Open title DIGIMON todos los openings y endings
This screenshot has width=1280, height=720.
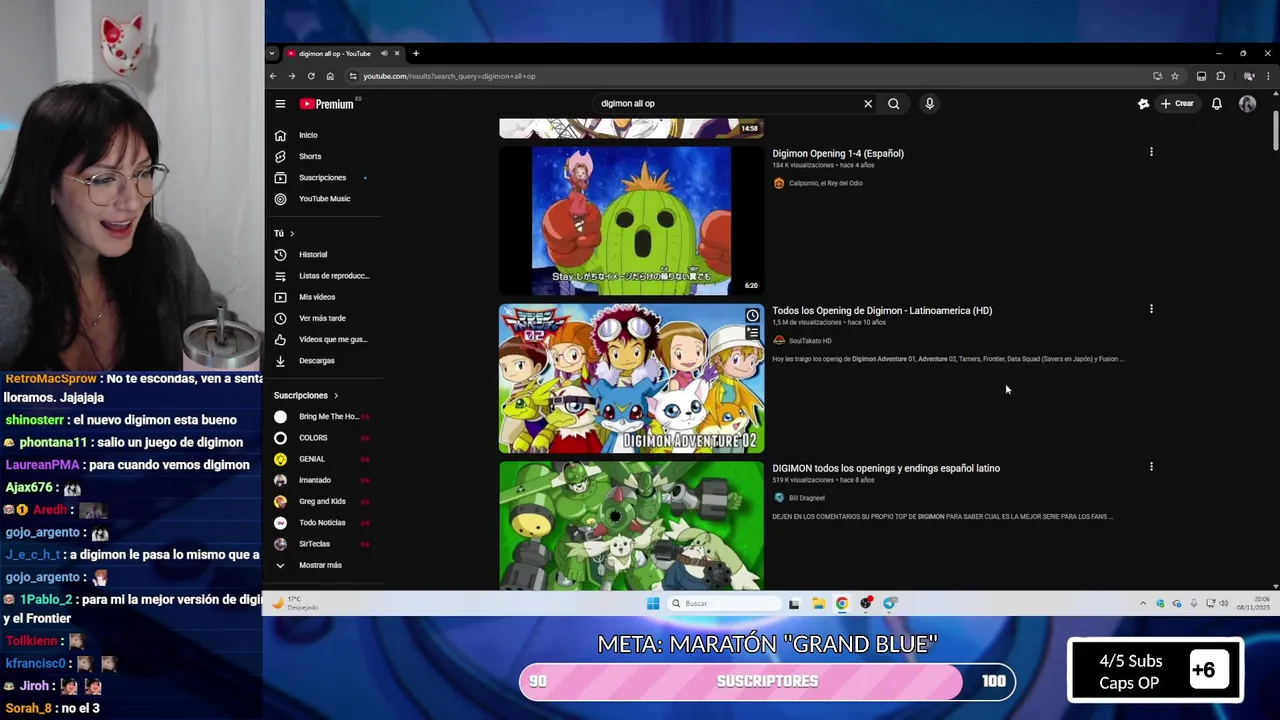(886, 468)
